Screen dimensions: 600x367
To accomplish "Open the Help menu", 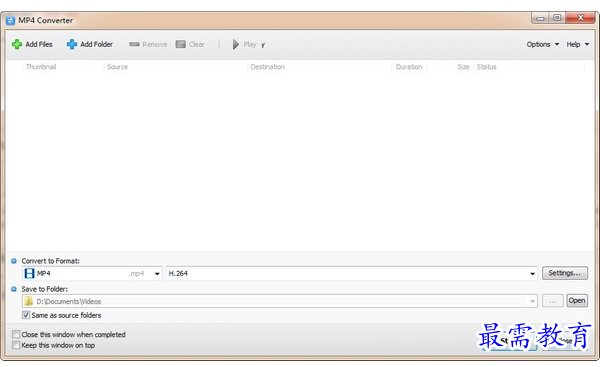I will click(x=577, y=44).
